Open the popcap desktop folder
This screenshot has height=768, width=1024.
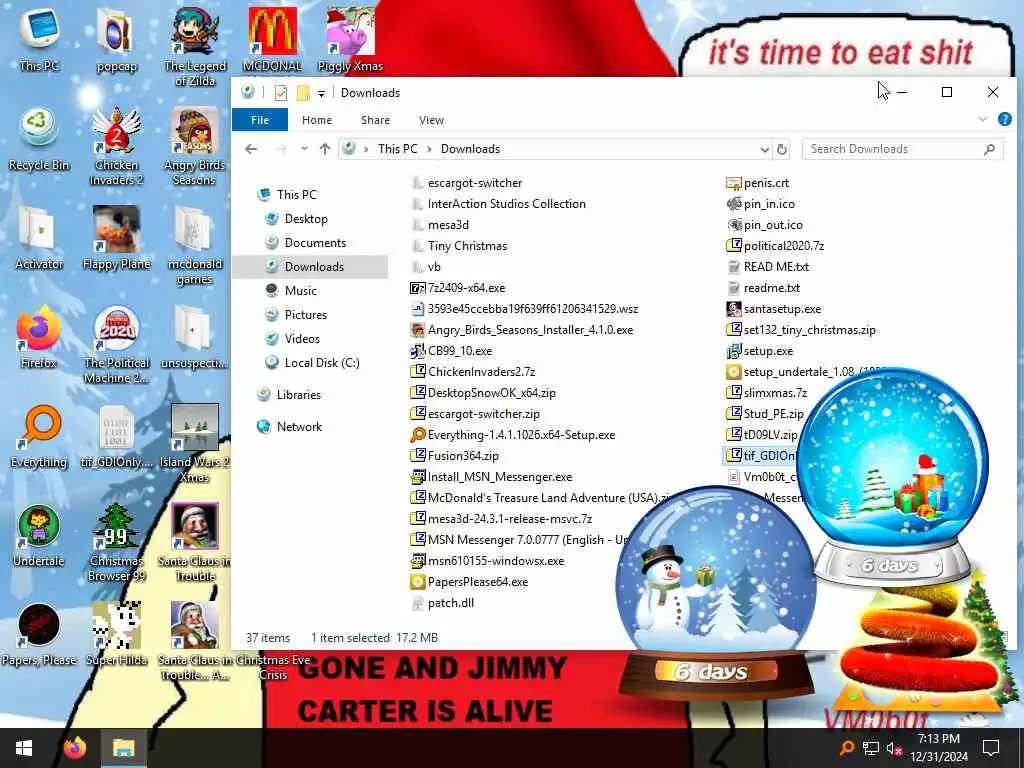[116, 39]
